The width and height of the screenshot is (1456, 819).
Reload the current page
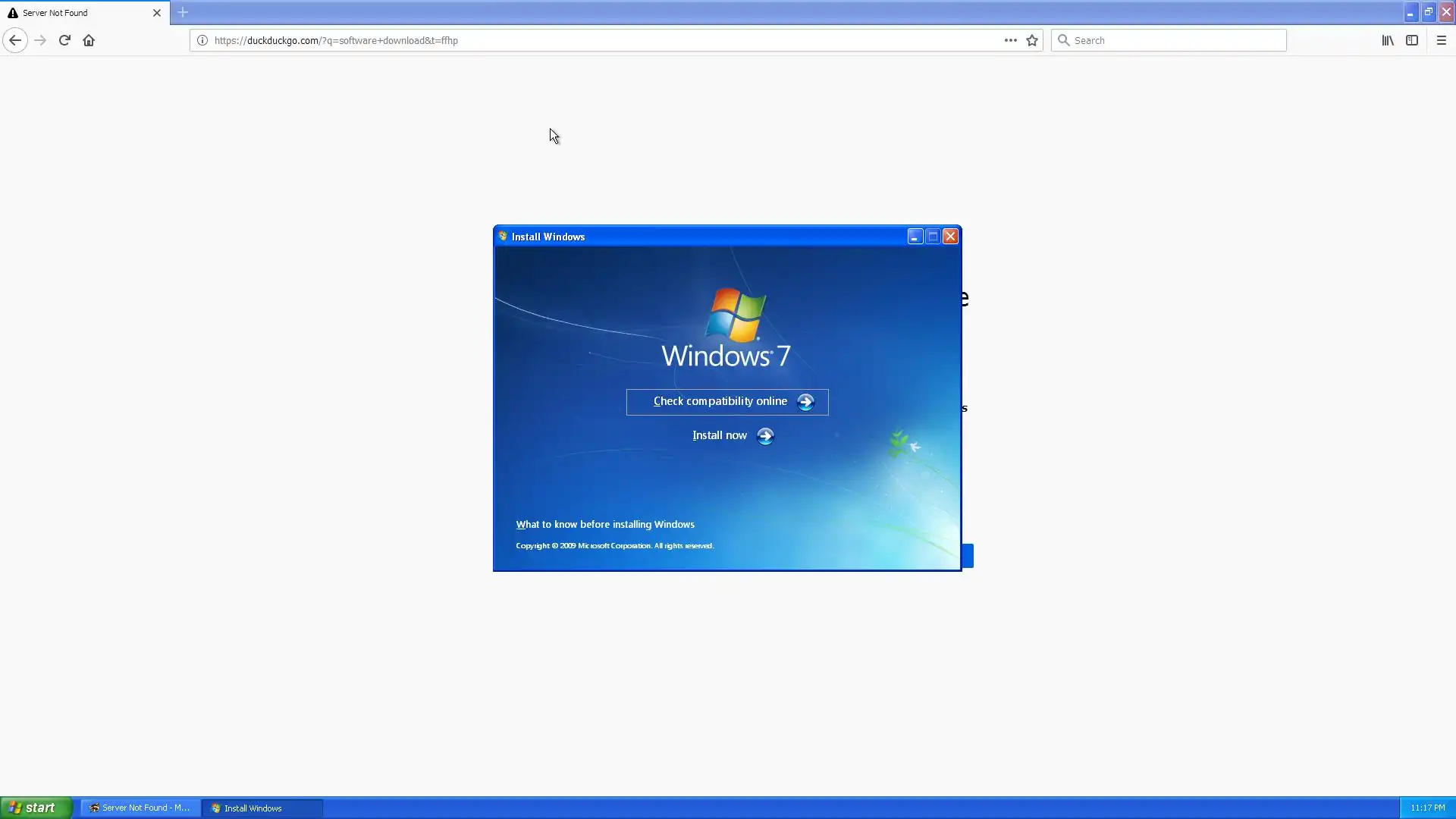[x=64, y=40]
